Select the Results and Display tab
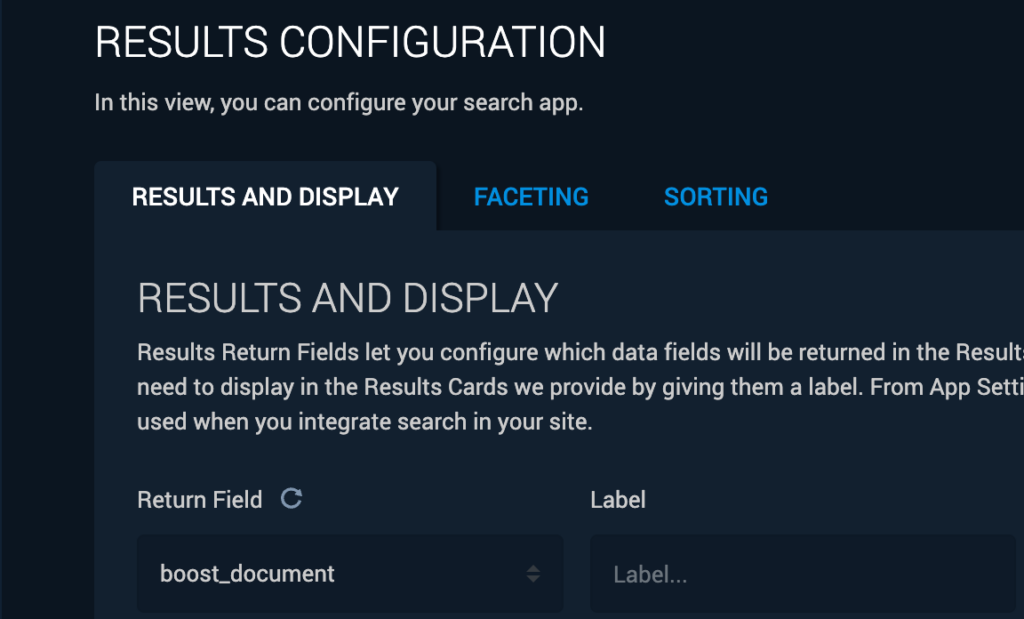 click(265, 197)
